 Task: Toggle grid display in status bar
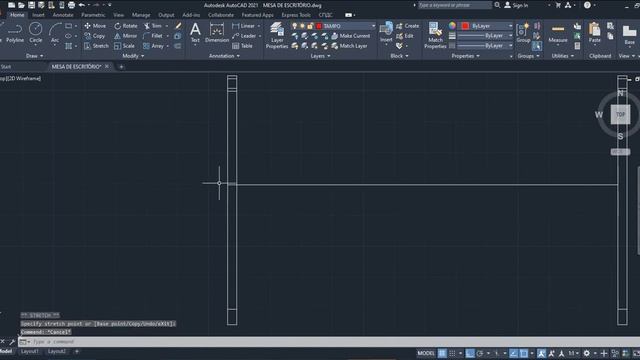coord(442,353)
